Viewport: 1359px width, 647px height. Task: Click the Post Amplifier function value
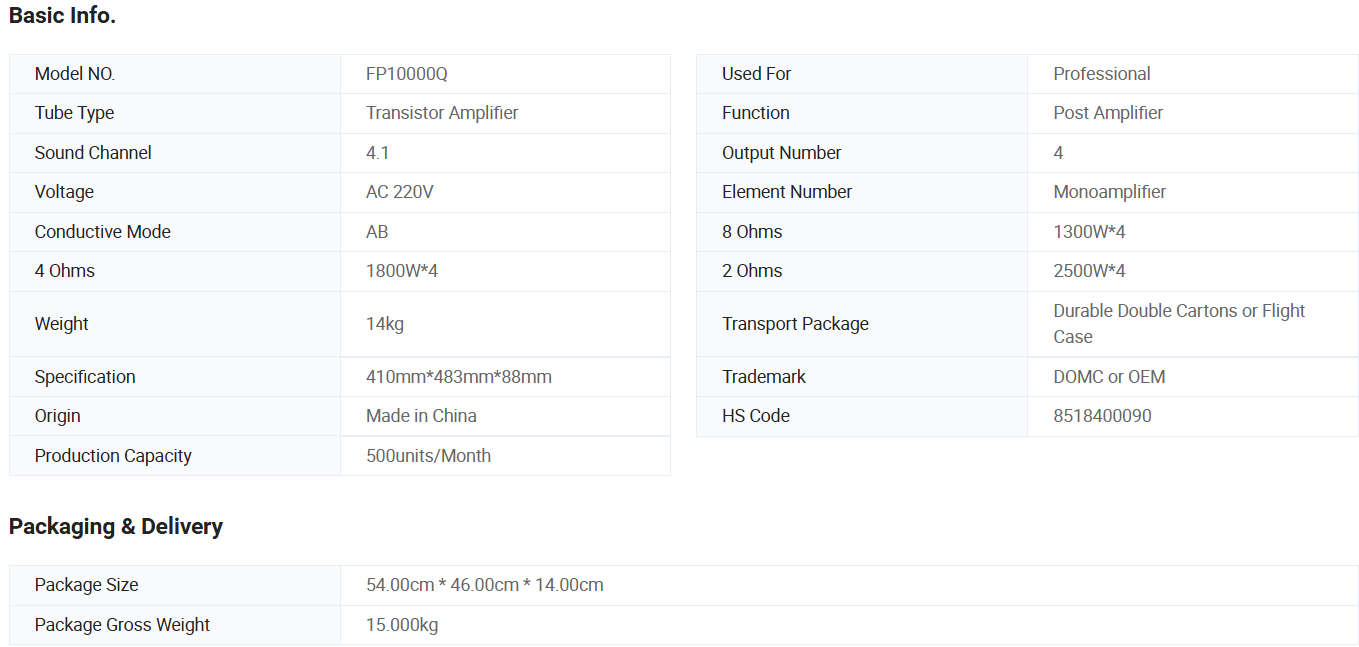click(x=1108, y=113)
